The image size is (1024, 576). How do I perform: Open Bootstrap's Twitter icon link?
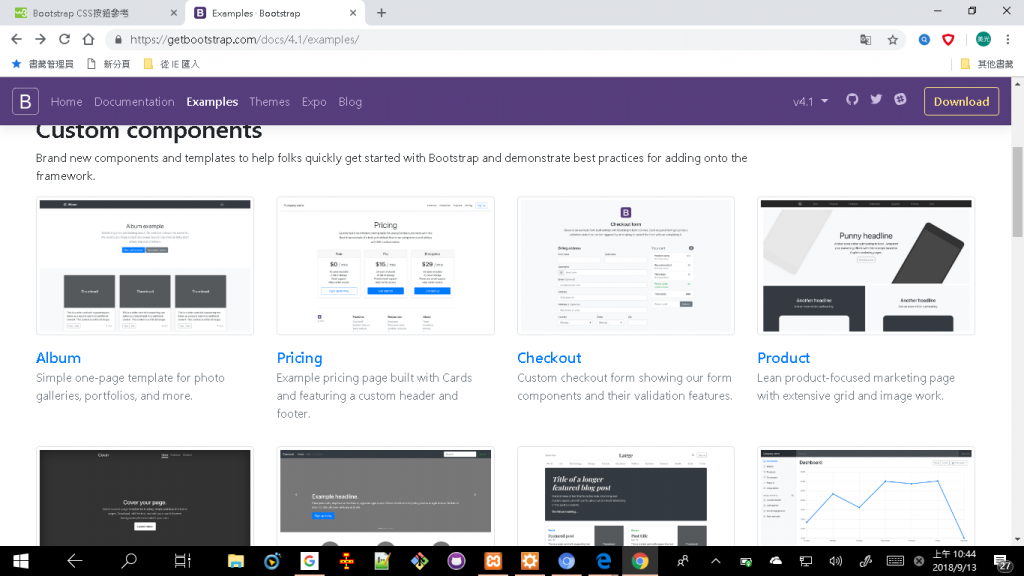click(876, 99)
